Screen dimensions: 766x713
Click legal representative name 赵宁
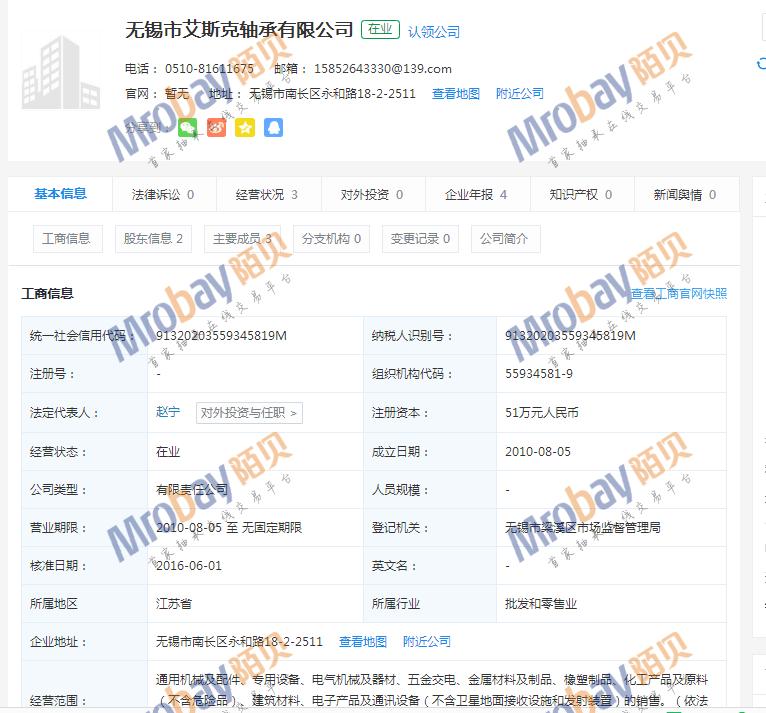point(168,412)
